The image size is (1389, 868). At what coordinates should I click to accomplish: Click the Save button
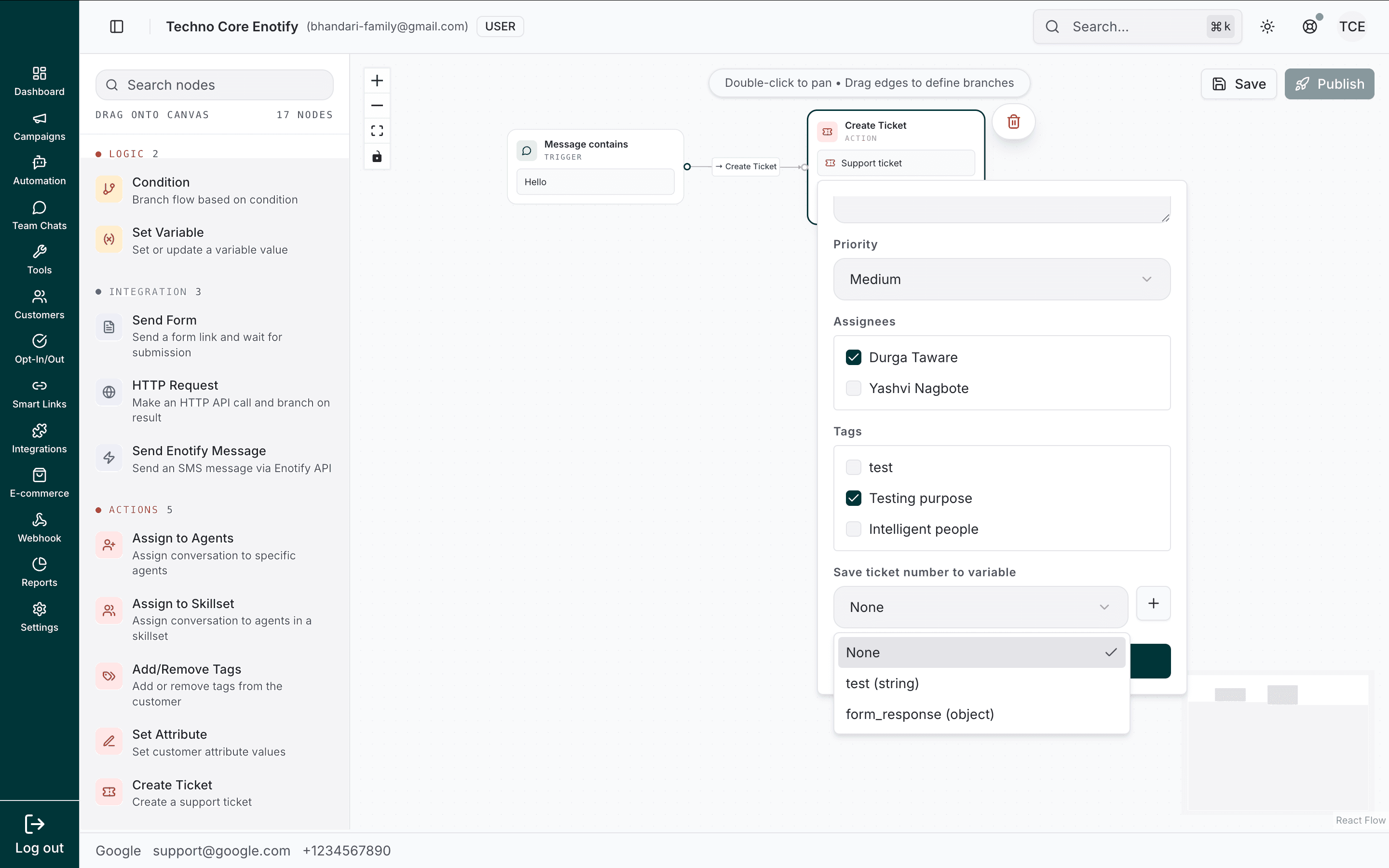[1239, 84]
